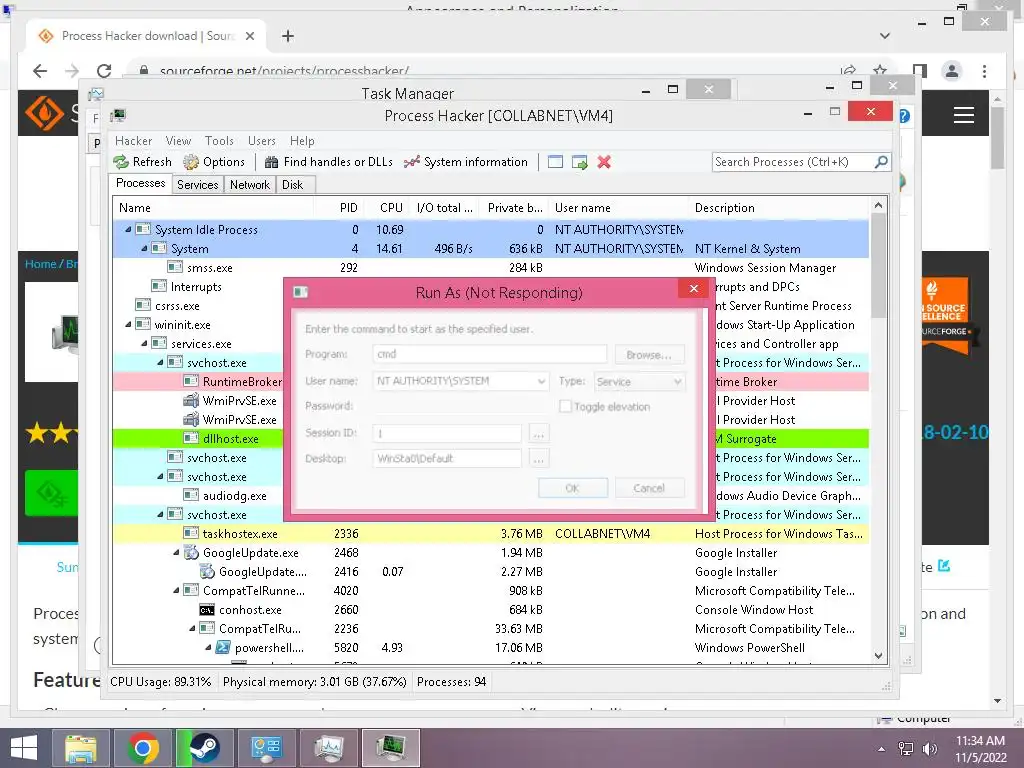Click red X terminate icon in toolbar

(604, 162)
